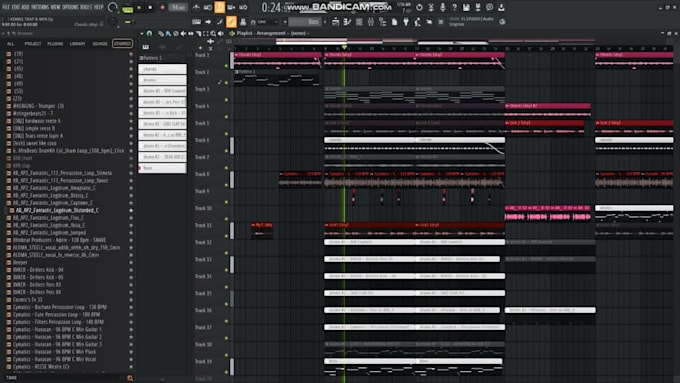680x383 pixels.
Task: Stop playback with the stop button
Action: tap(150, 7)
